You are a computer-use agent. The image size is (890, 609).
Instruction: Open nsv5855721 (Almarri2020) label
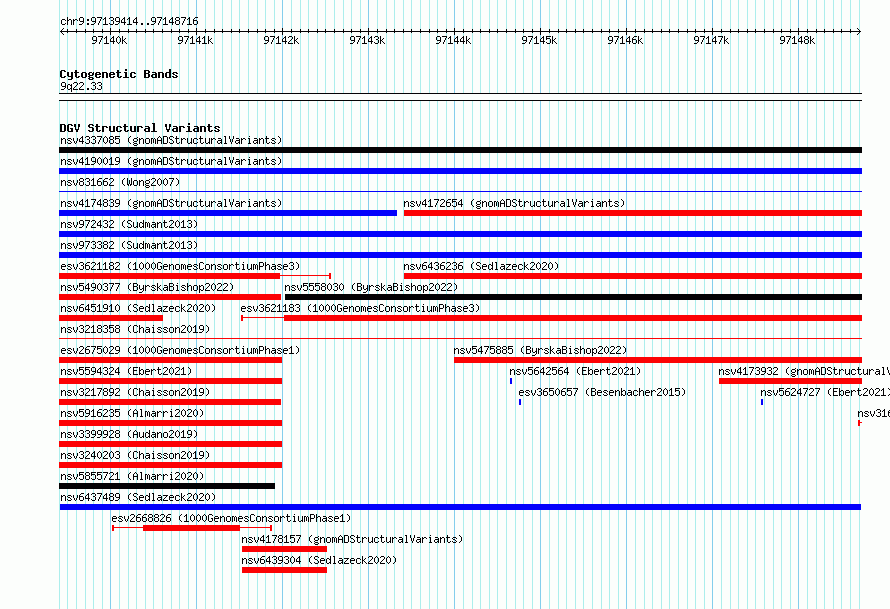132,476
